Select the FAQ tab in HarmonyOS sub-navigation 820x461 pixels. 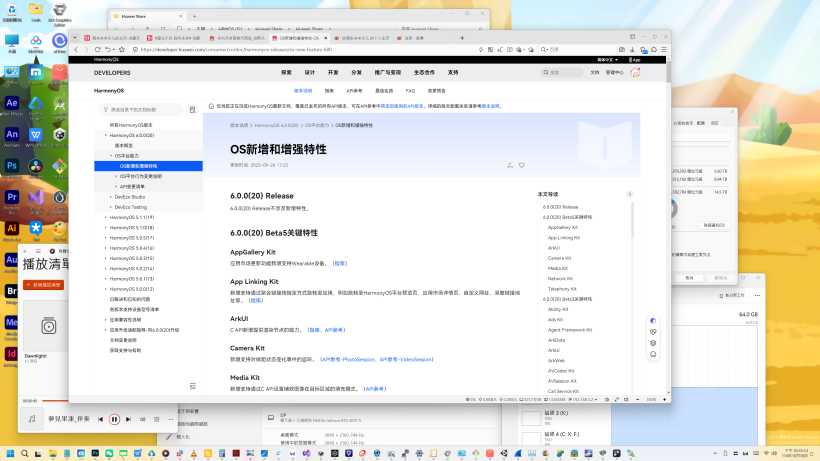click(411, 91)
